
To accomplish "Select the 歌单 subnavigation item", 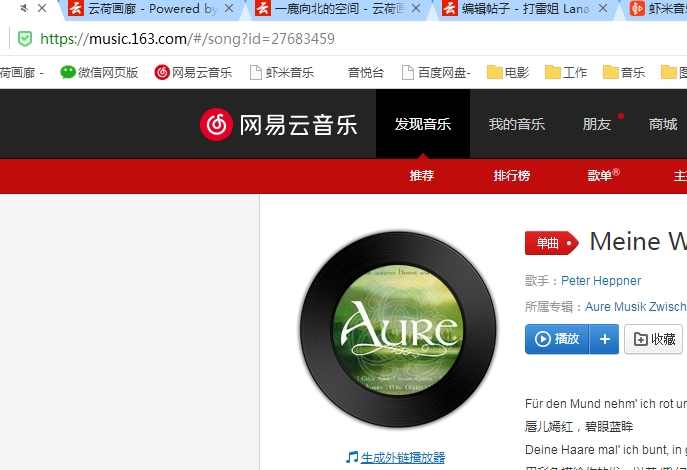I will [x=599, y=176].
